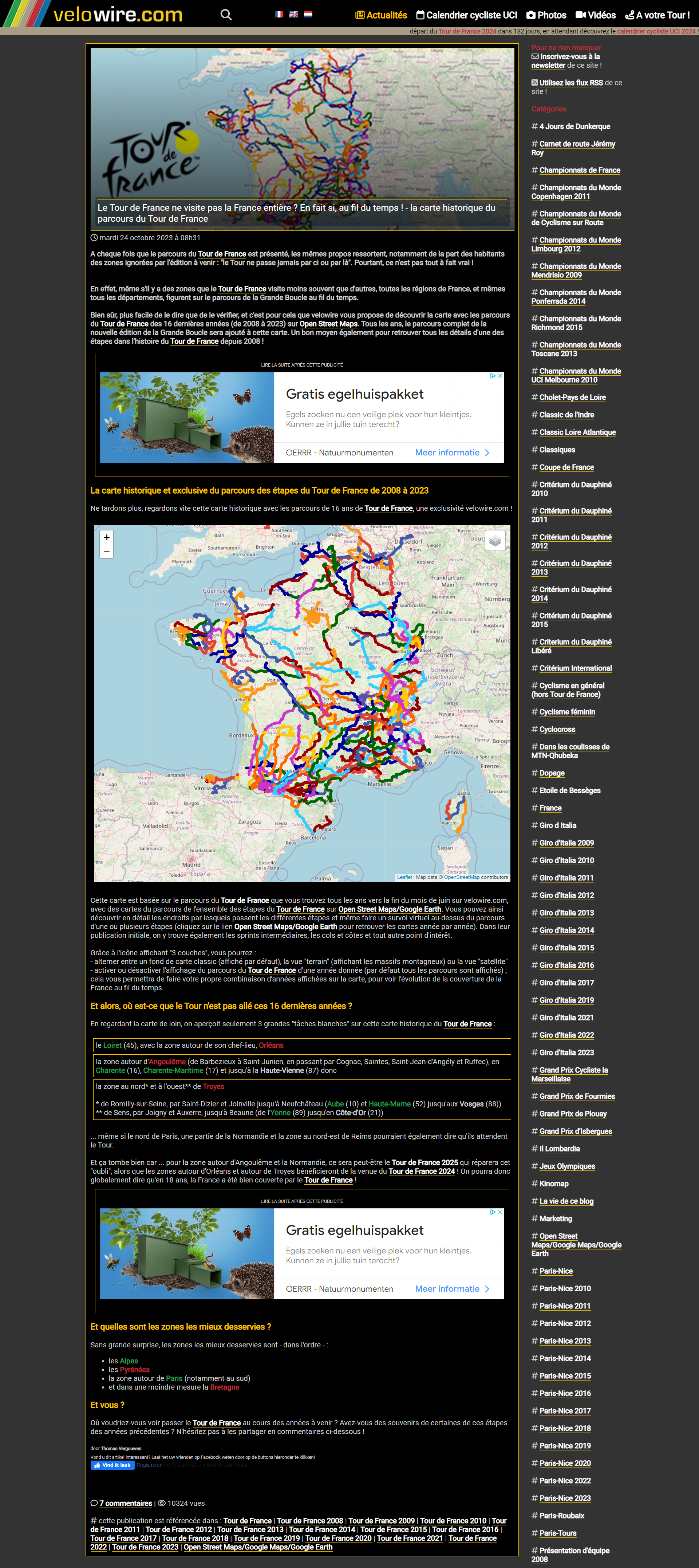Click Meer informatie in the first ad
This screenshot has width=699, height=1568.
(x=453, y=452)
